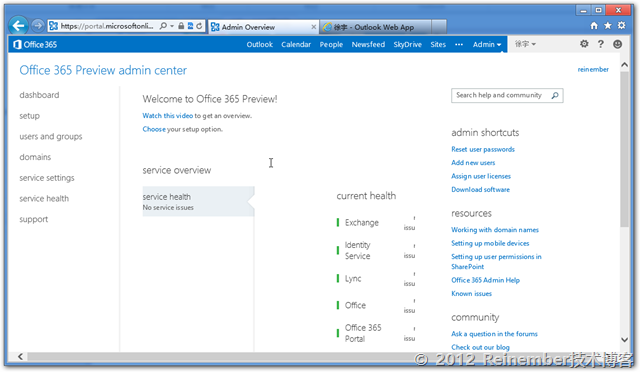Click Lync in current health list
640x372 pixels.
click(353, 279)
